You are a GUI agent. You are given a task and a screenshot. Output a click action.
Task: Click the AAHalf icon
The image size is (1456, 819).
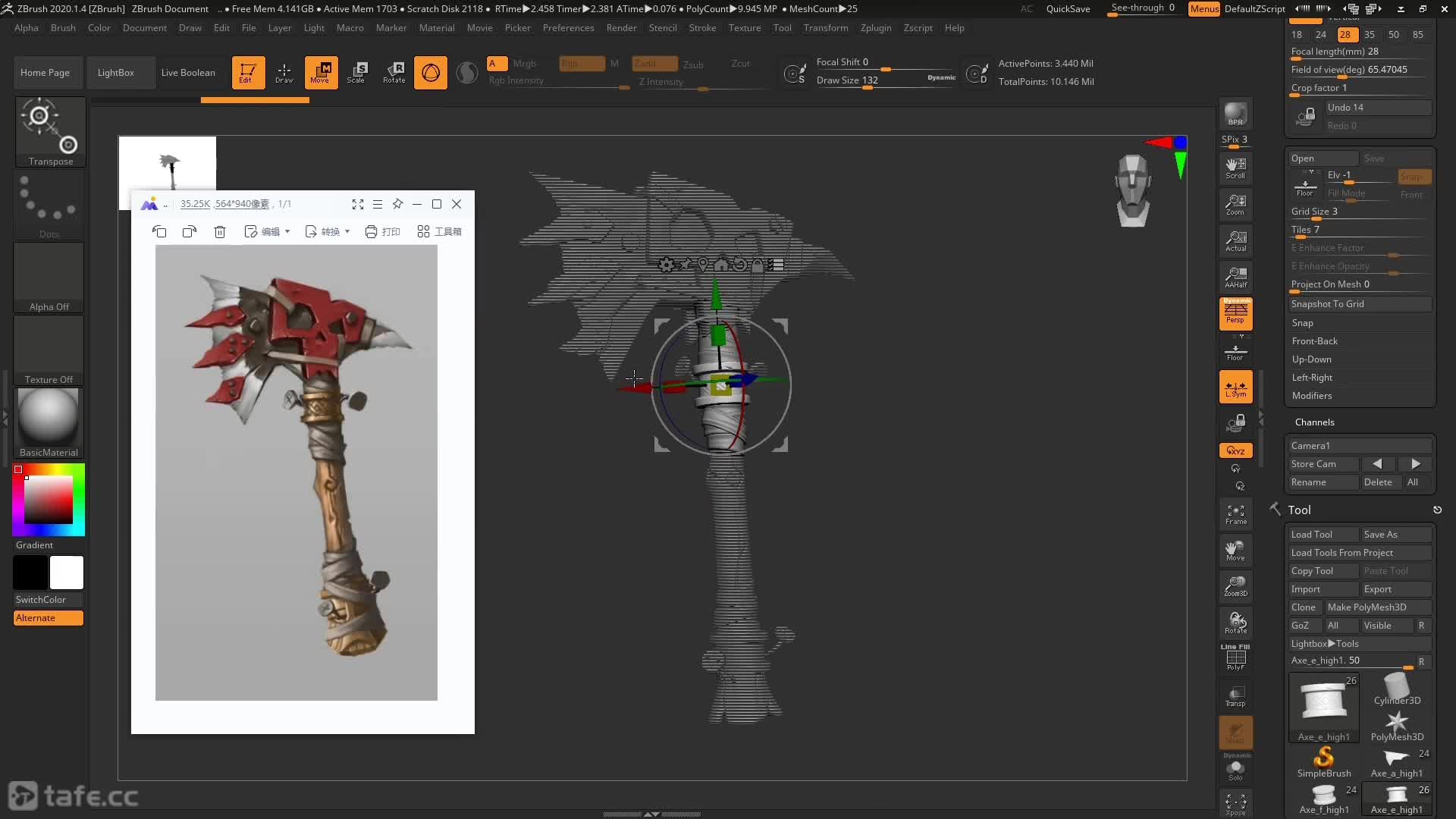coord(1235,278)
